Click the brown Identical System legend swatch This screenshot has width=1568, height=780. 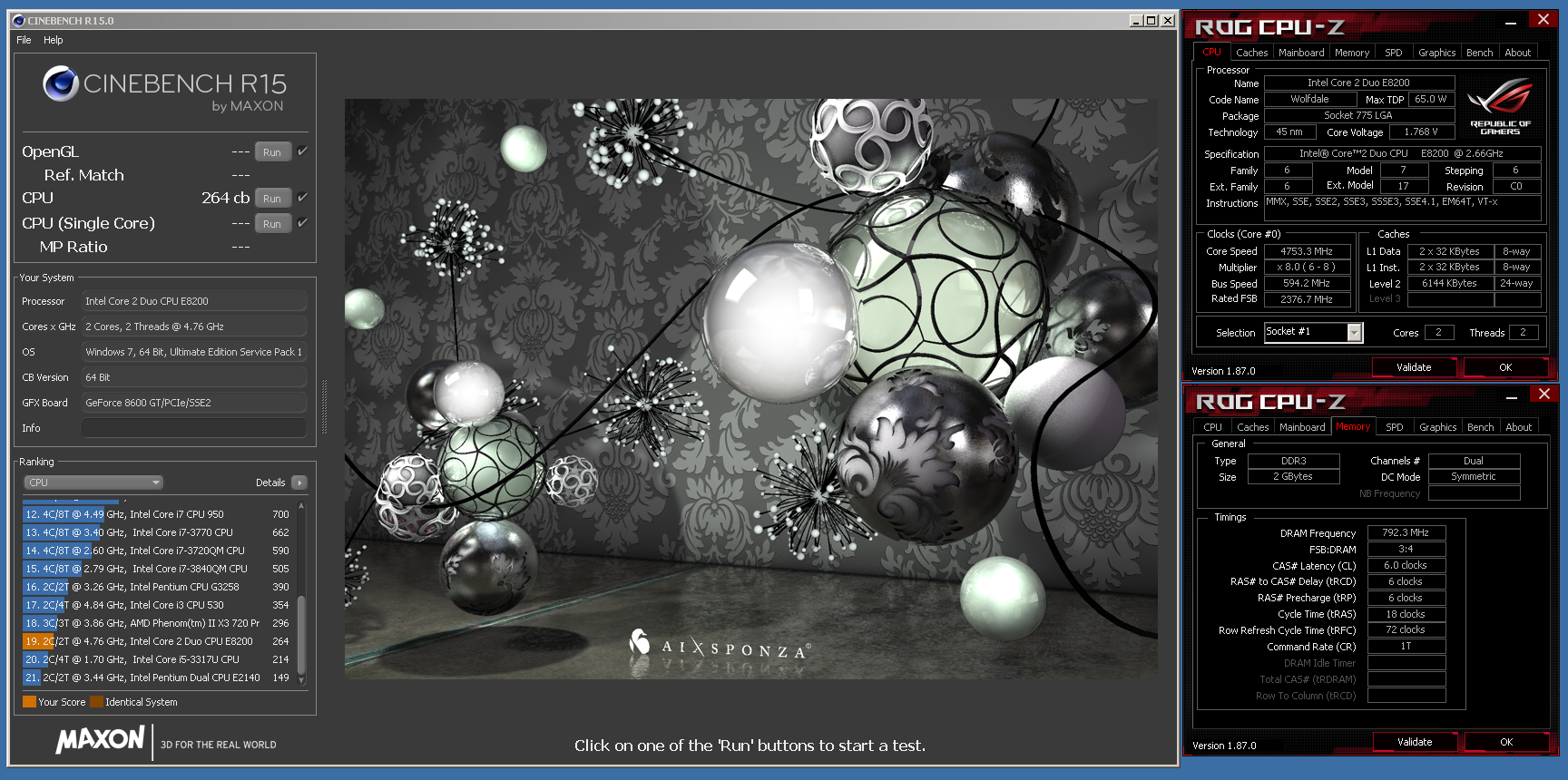coord(96,701)
